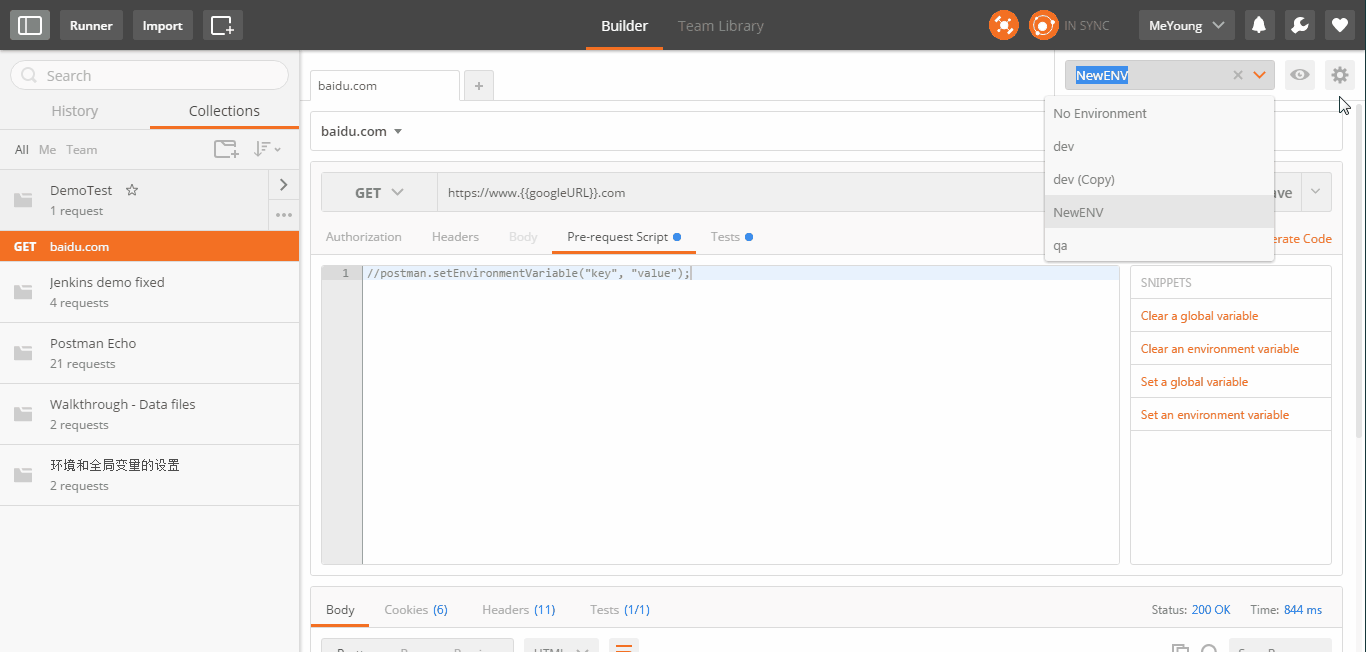Click the sidebar Search field
The image size is (1366, 652).
pyautogui.click(x=150, y=76)
